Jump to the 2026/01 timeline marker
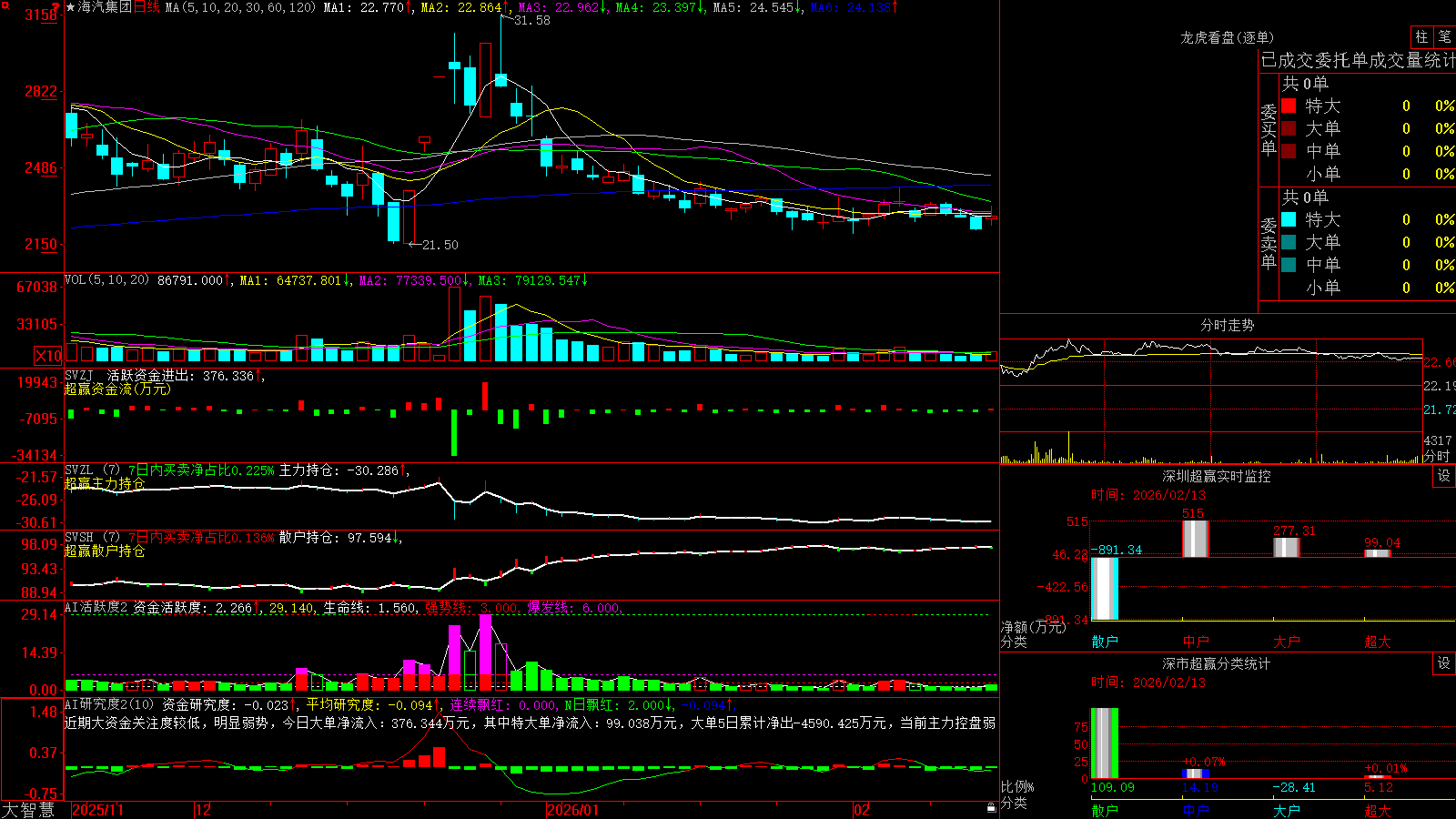Viewport: 1456px width, 819px height. pos(573,810)
